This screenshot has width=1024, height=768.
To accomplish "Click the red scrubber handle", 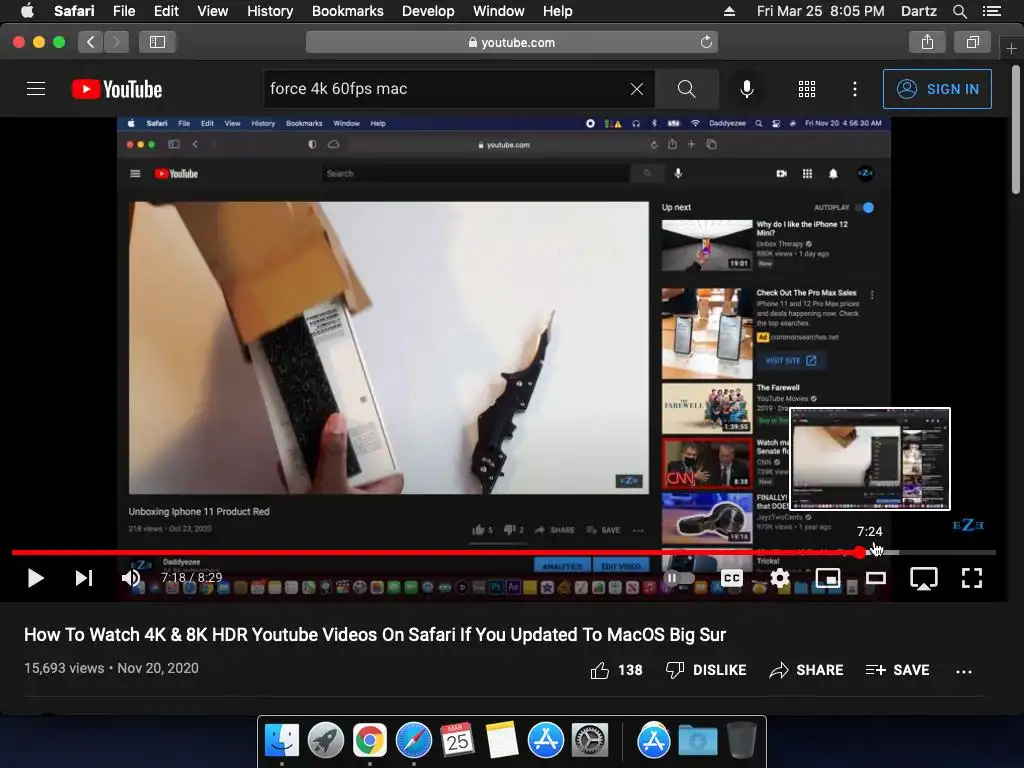I will [859, 552].
